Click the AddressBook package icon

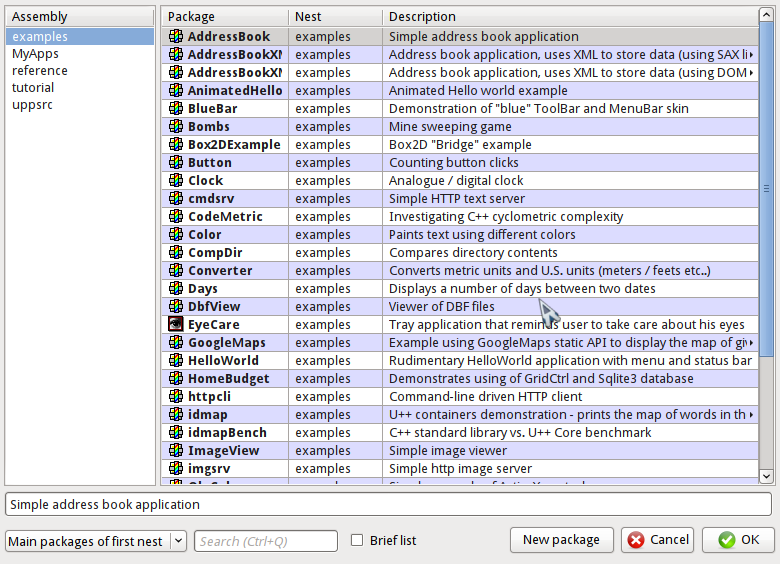(176, 37)
